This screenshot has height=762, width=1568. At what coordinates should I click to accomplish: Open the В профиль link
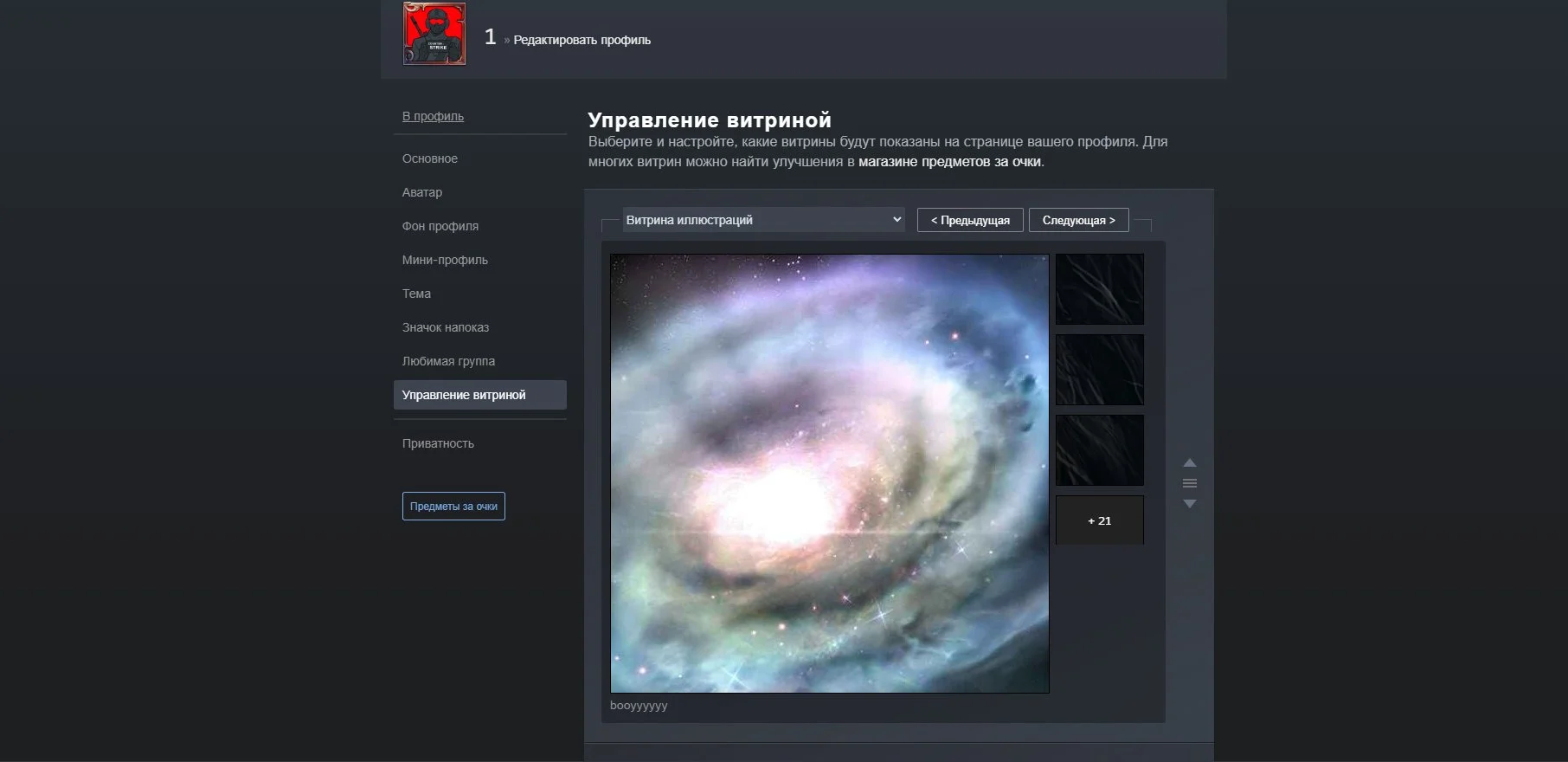[x=433, y=116]
